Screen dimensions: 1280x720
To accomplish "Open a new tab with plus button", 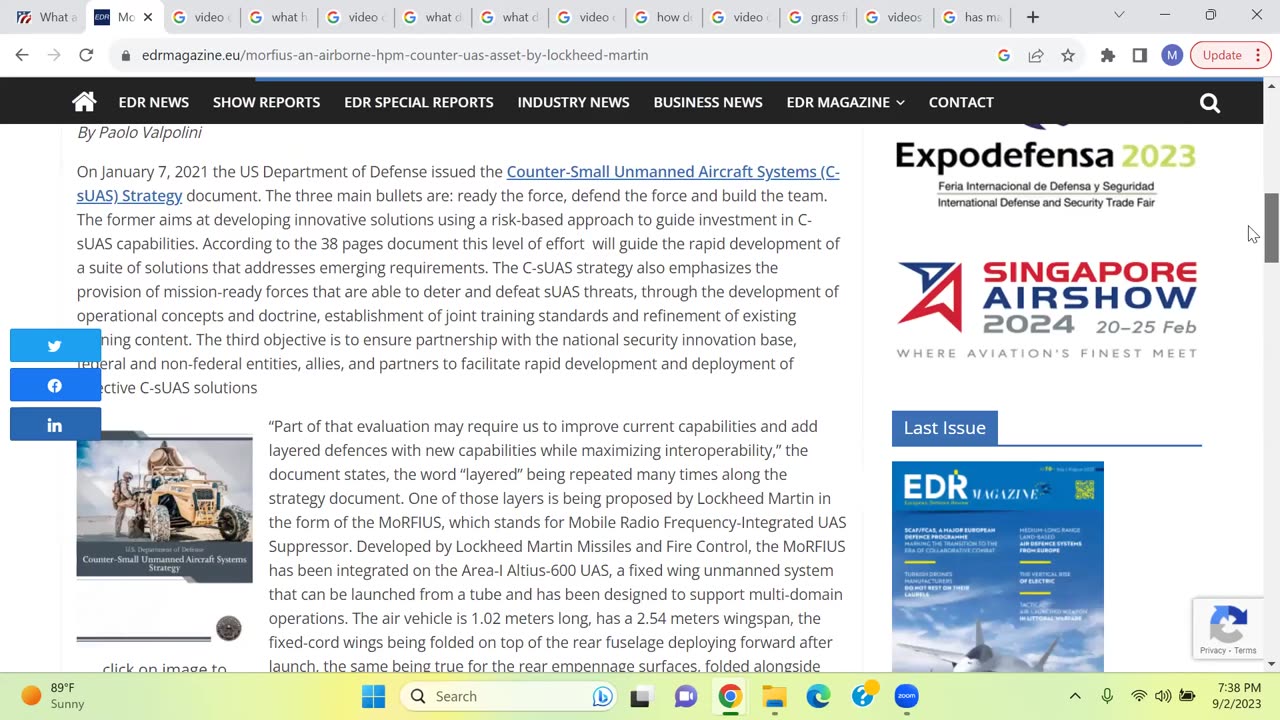I will pyautogui.click(x=1033, y=17).
